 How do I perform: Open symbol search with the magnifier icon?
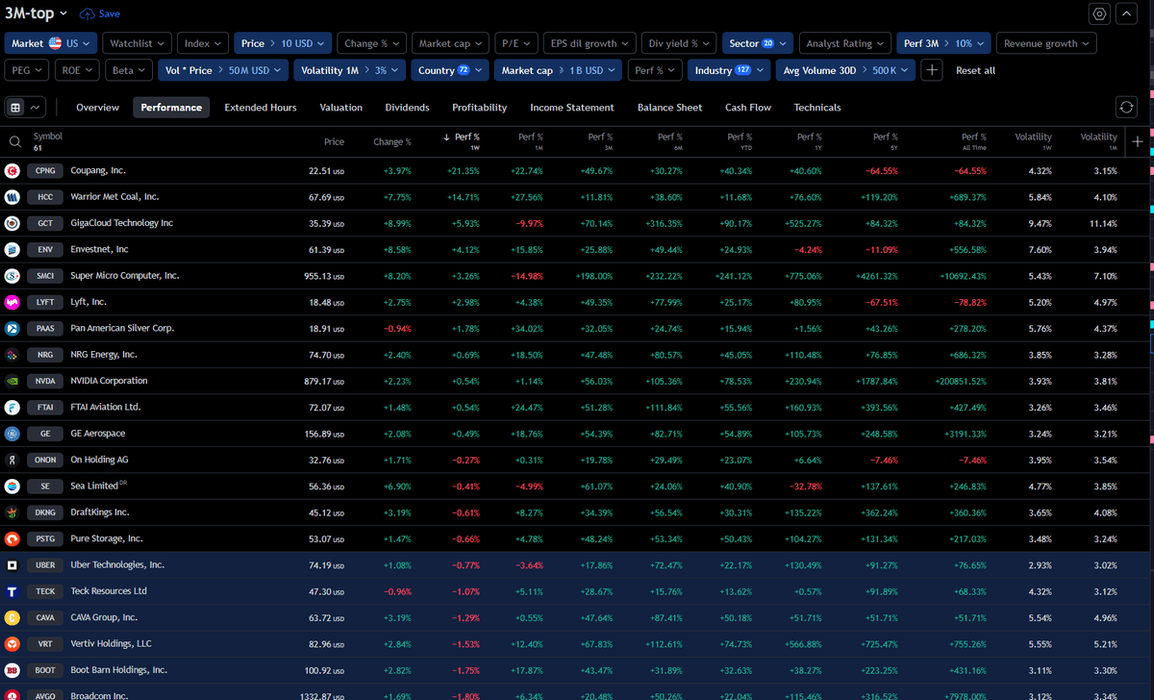[x=17, y=141]
